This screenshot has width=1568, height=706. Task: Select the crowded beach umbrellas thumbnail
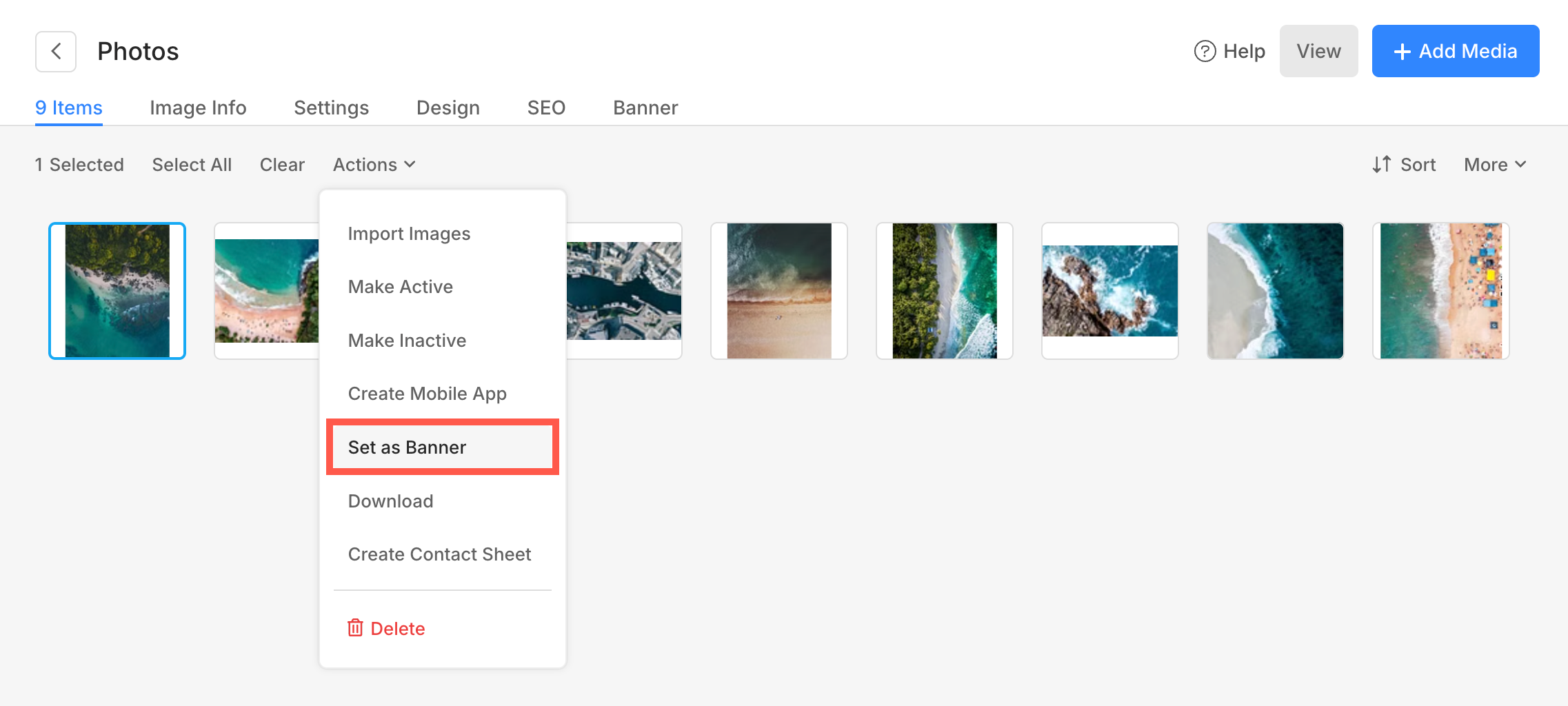(1440, 291)
